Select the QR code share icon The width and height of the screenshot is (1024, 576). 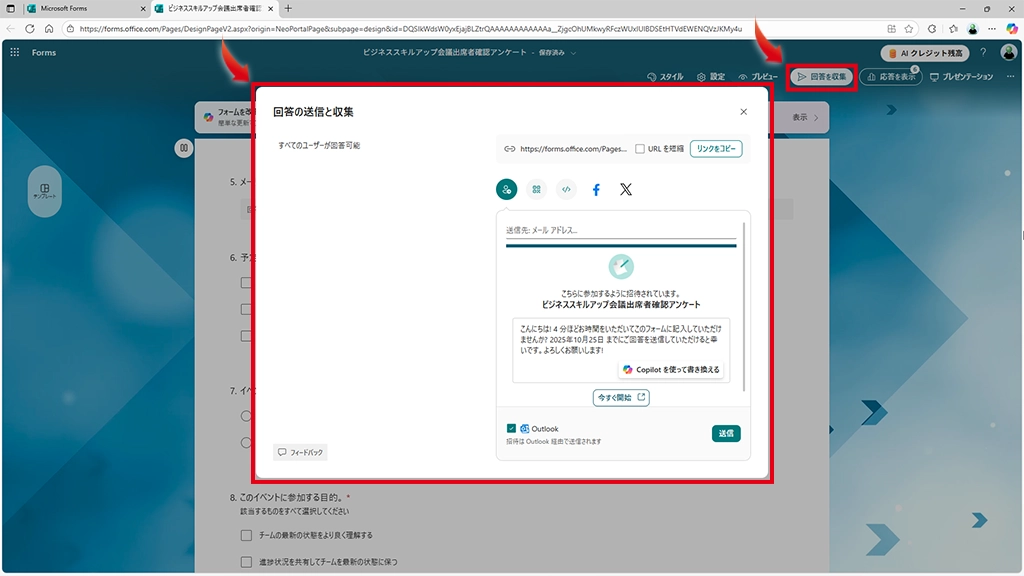click(537, 189)
